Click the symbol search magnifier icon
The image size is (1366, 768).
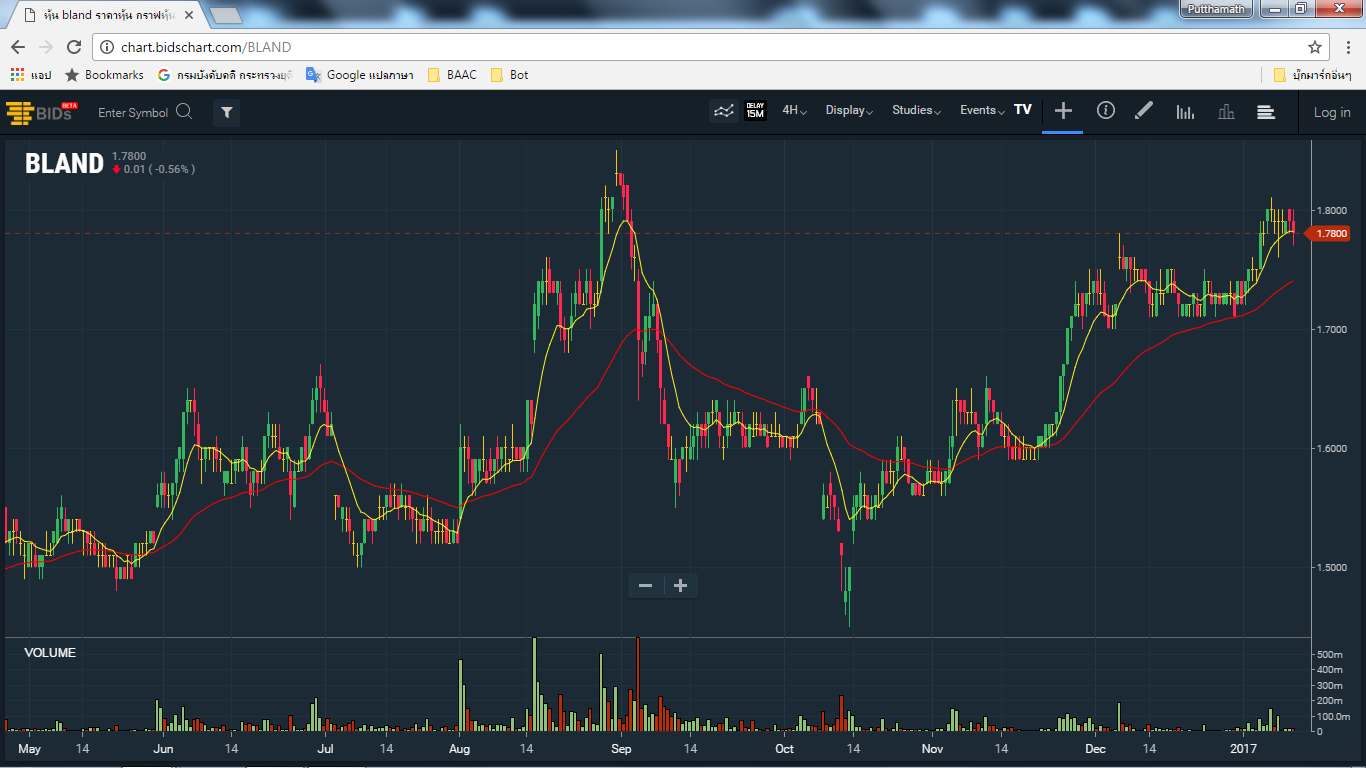(x=184, y=112)
